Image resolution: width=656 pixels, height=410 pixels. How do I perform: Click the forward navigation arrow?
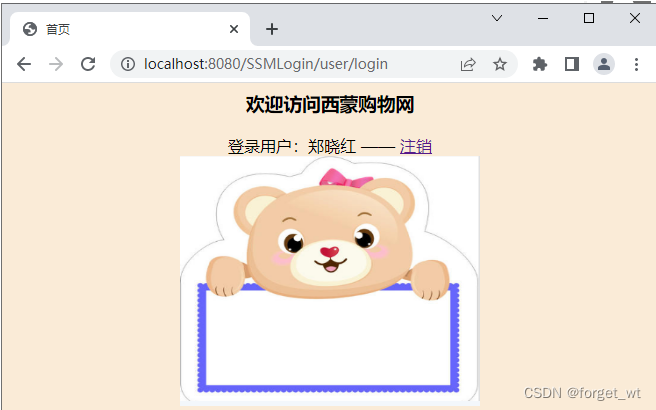pos(56,64)
